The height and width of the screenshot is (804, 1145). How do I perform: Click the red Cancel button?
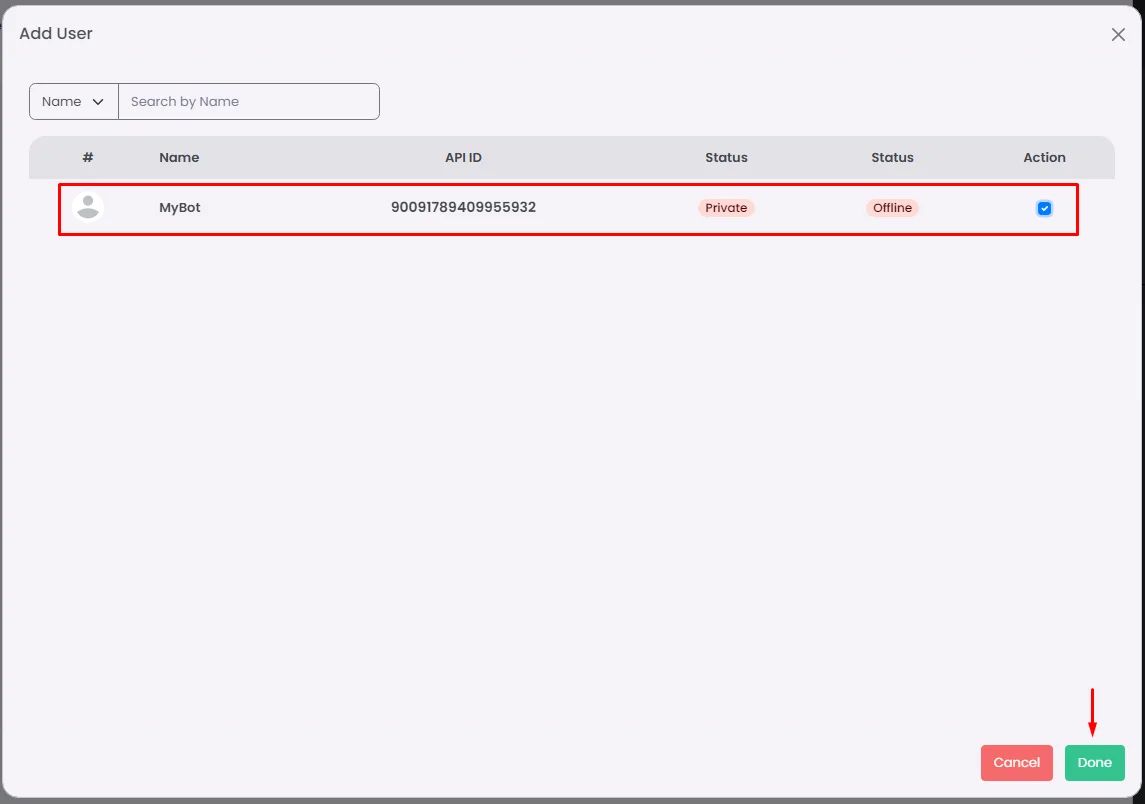1016,762
